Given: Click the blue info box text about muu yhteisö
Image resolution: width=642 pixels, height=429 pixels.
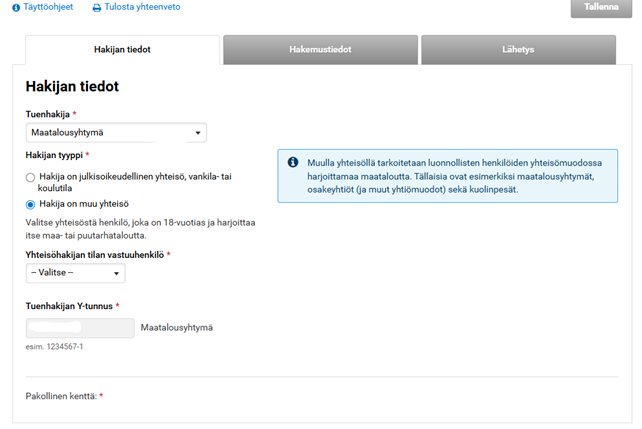Looking at the screenshot, I should point(455,176).
